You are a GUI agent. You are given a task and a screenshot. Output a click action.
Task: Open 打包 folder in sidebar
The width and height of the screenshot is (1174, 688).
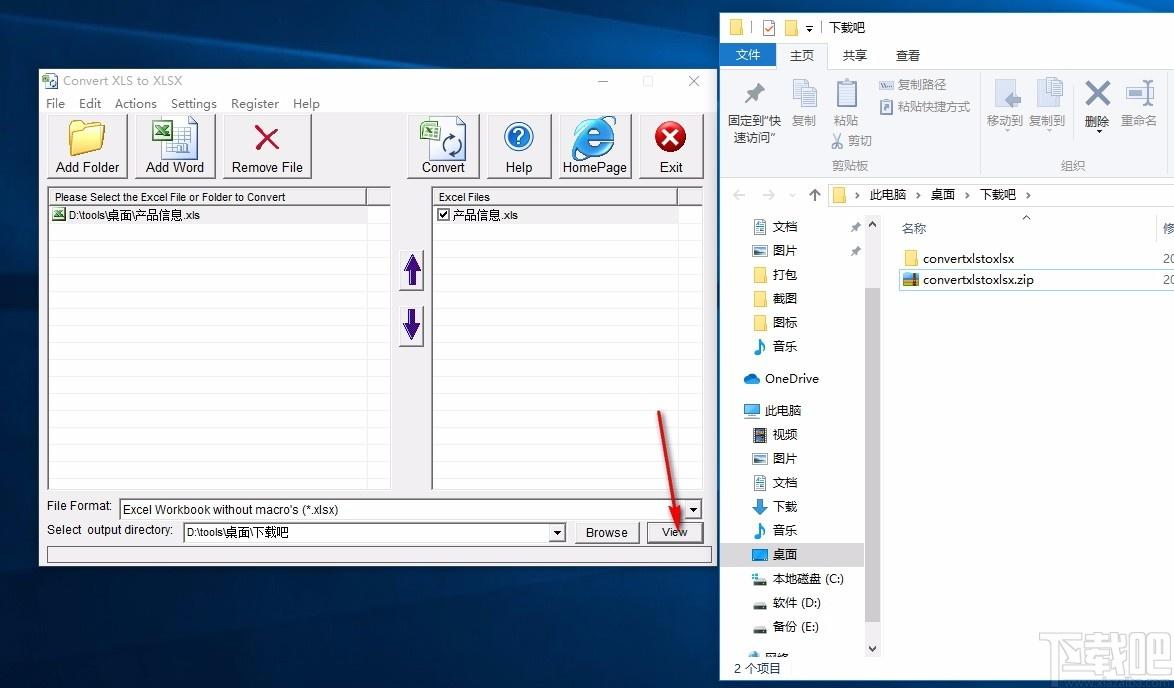click(x=775, y=275)
